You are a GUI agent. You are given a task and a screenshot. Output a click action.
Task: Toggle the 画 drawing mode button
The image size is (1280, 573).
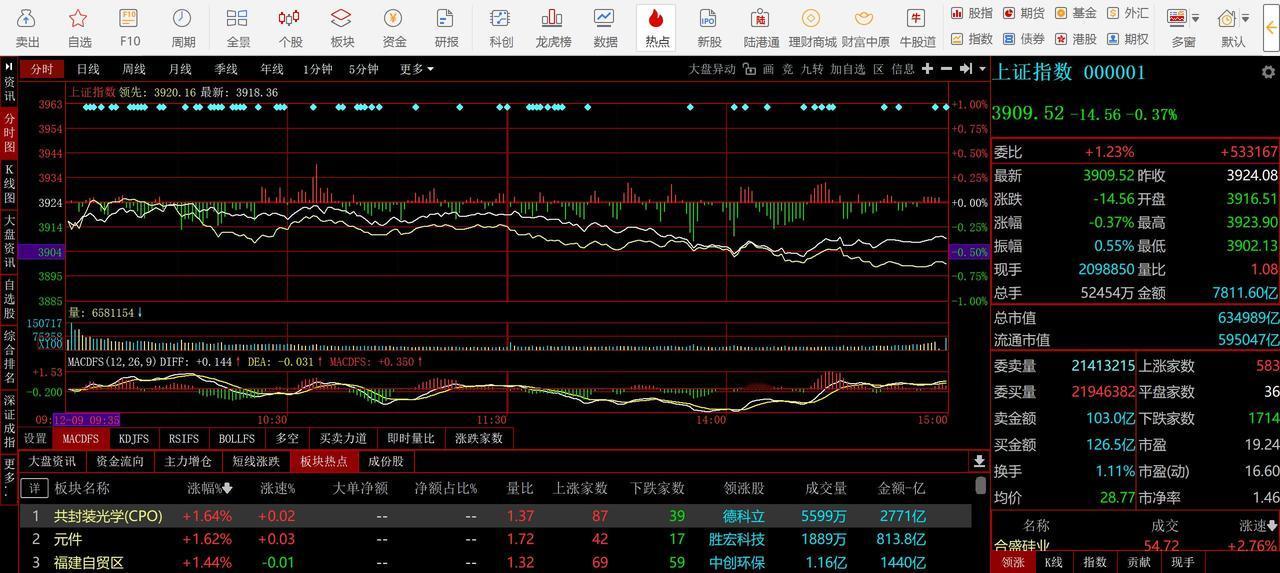click(768, 69)
